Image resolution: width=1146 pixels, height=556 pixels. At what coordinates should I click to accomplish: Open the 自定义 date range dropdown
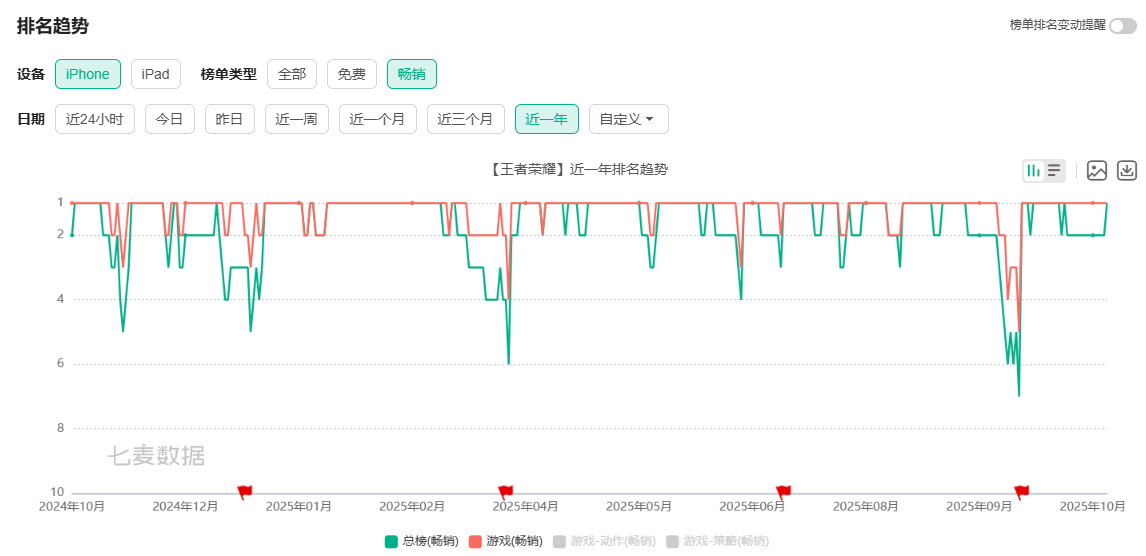coord(628,119)
